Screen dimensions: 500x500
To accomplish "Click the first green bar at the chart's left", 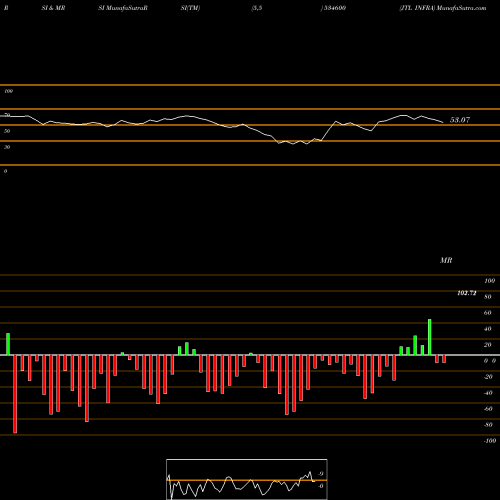I will coord(8,344).
